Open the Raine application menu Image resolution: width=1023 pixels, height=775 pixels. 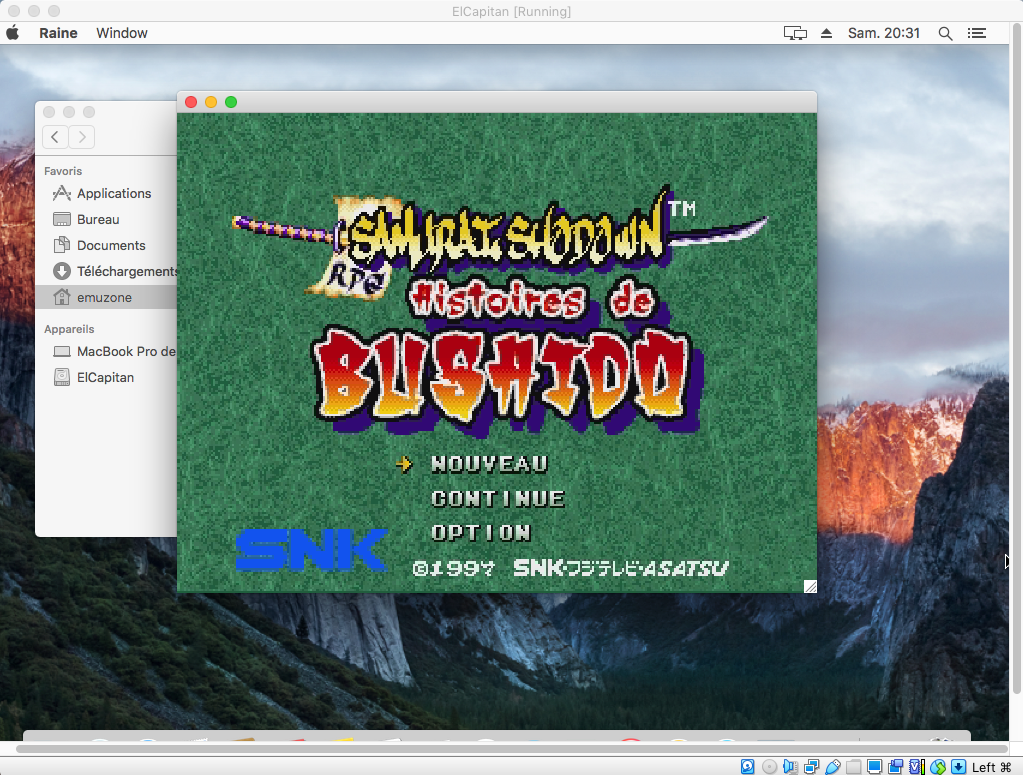[x=58, y=33]
